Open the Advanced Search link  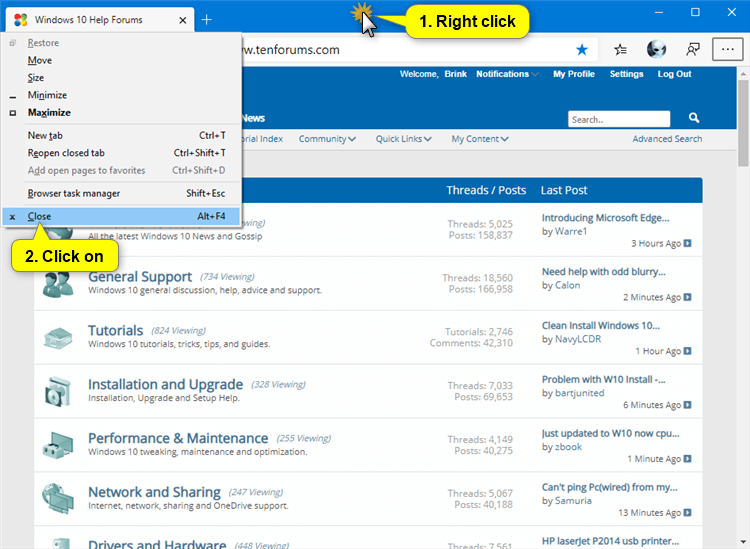coord(667,139)
